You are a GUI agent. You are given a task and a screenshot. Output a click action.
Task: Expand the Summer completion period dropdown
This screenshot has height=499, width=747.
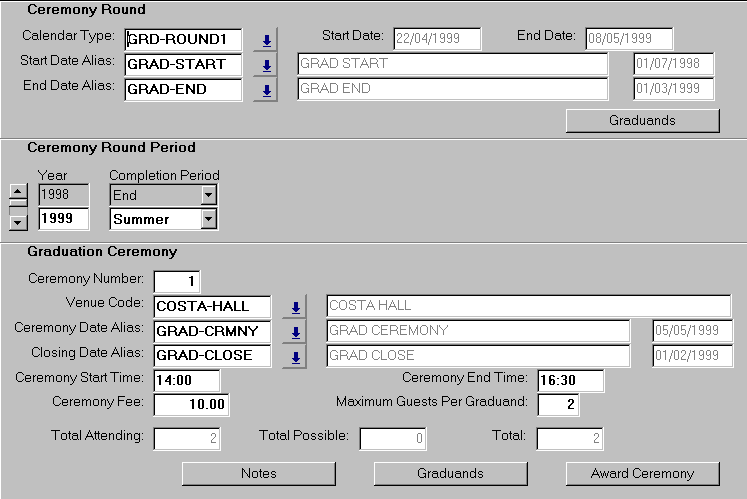click(x=208, y=219)
